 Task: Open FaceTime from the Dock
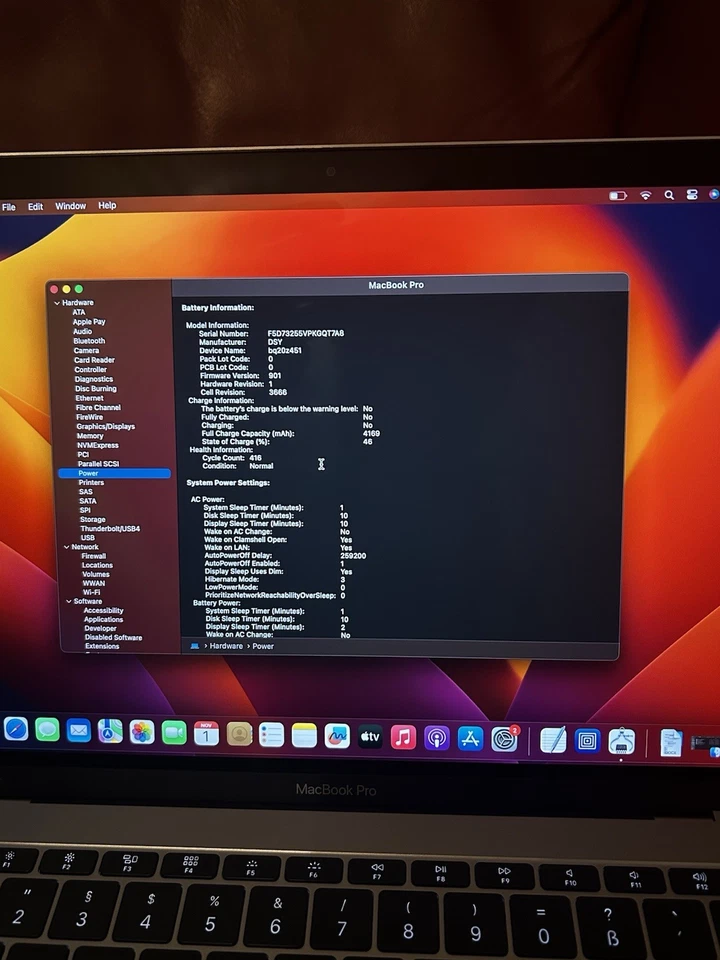click(174, 733)
